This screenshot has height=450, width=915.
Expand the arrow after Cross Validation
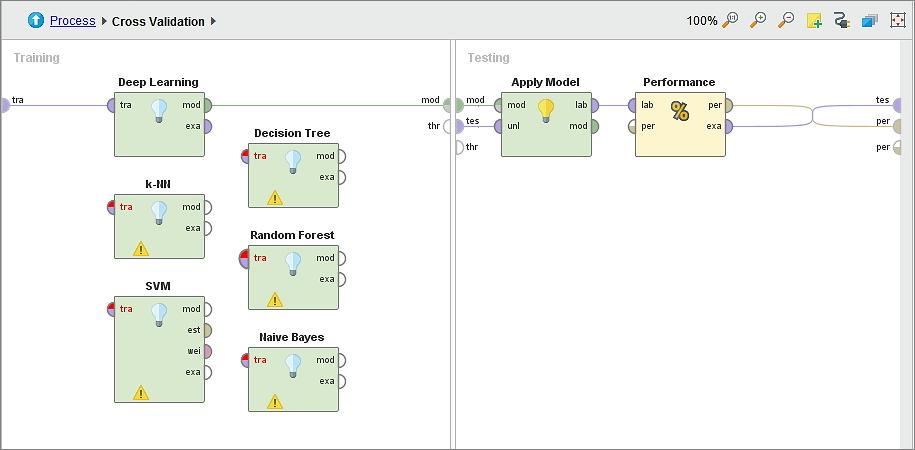[x=213, y=21]
